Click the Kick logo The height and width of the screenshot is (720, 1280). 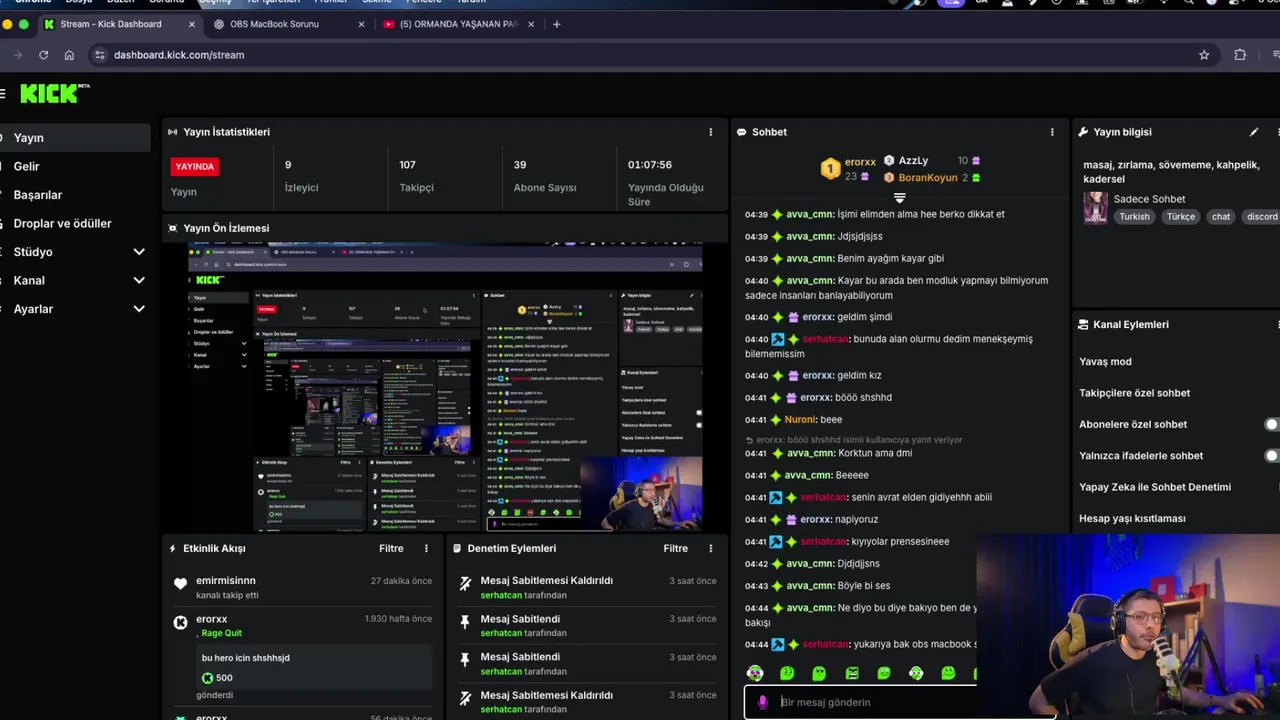click(55, 93)
